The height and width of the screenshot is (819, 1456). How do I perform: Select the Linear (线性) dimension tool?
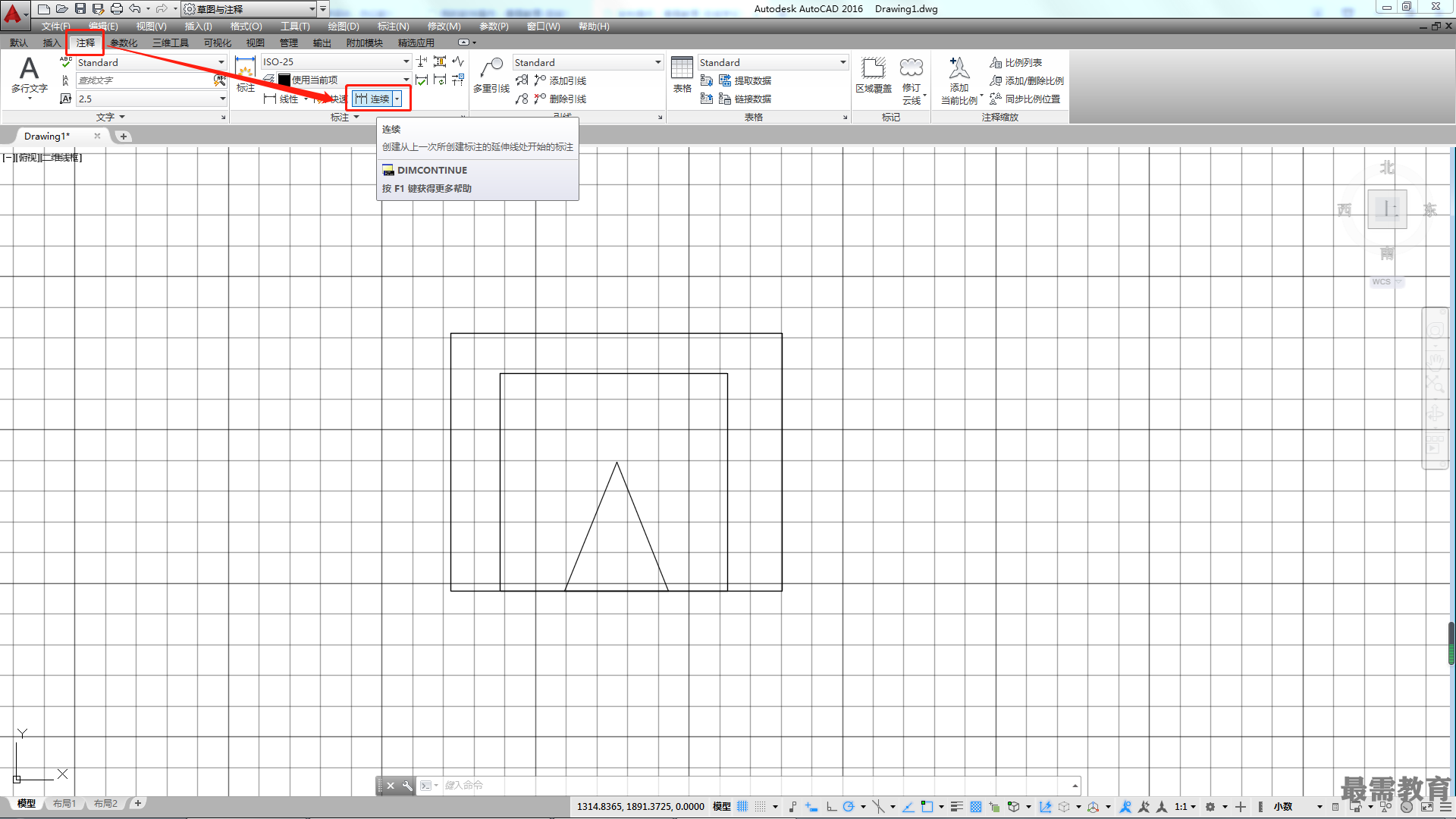281,99
